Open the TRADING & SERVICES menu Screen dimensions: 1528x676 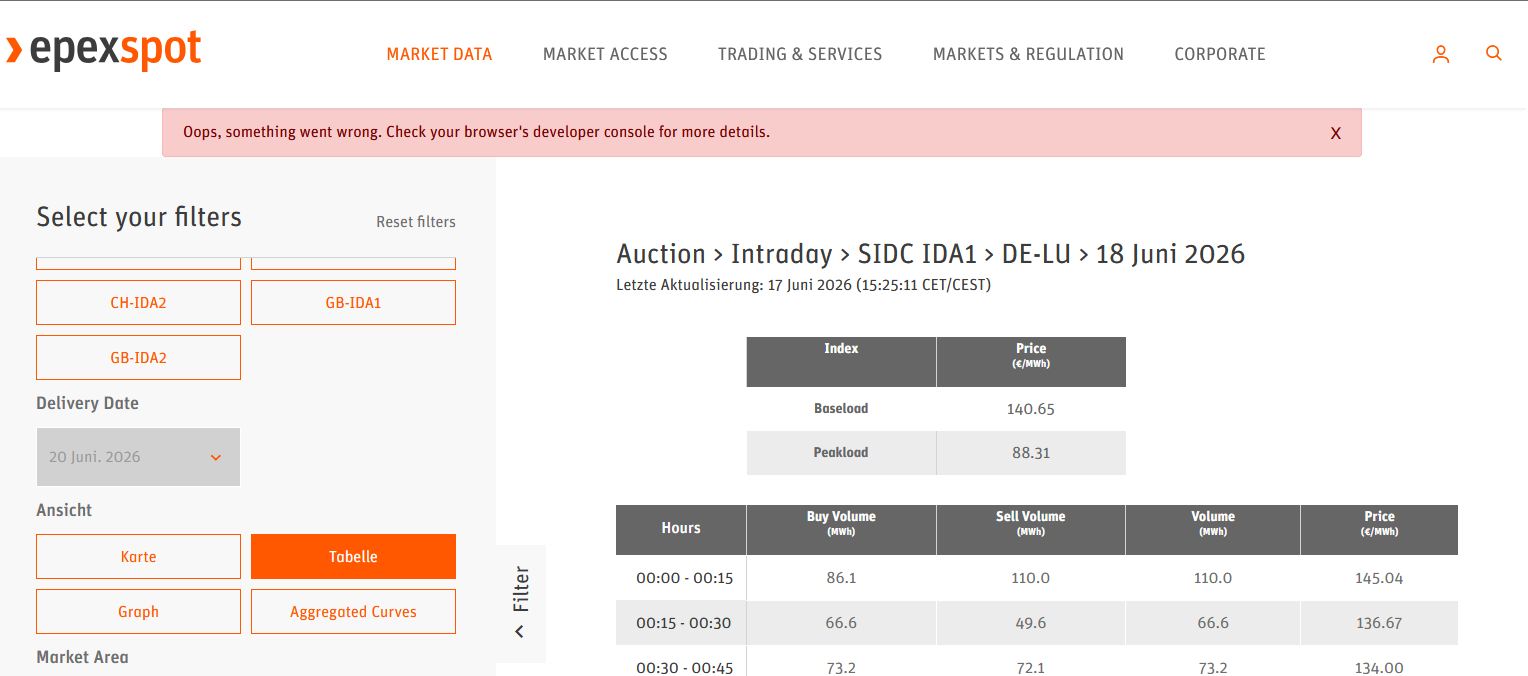point(800,54)
